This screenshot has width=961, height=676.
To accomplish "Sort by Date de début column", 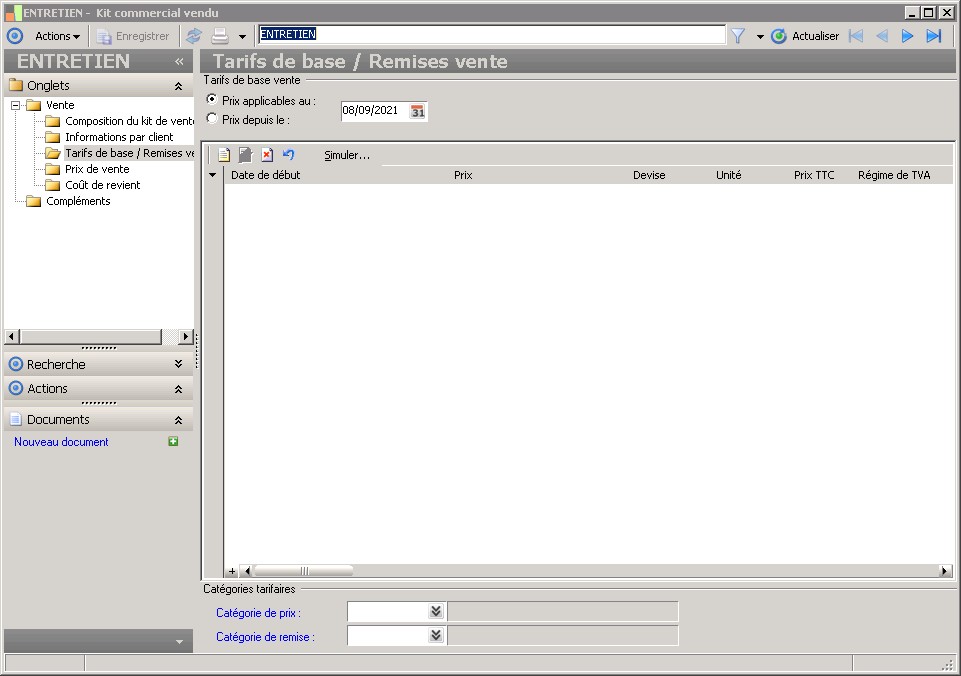I will [x=265, y=175].
